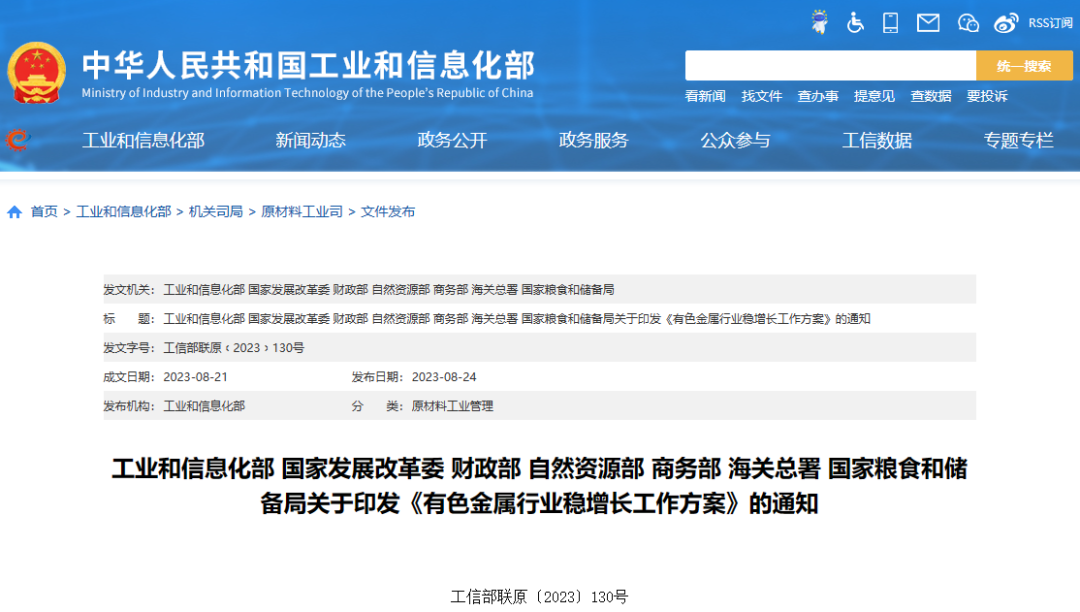
Task: Open the 提意见 quick link
Action: 874,96
